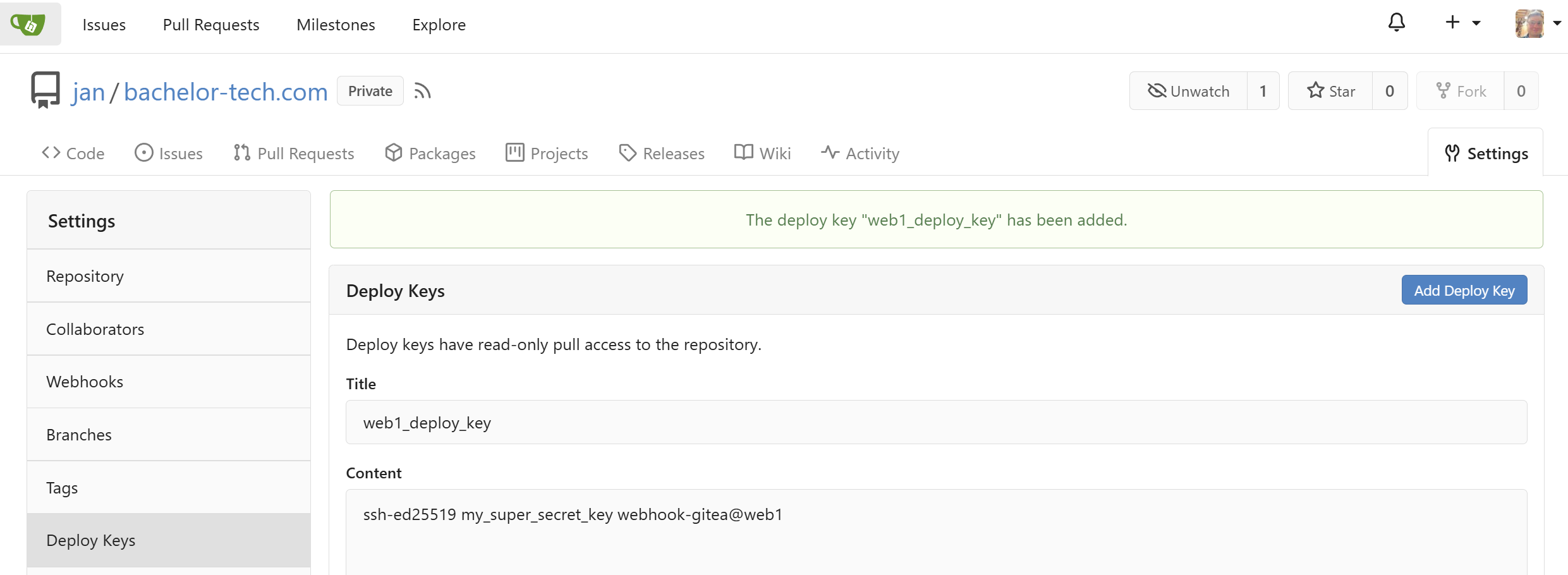Screen dimensions: 1568x575
Task: Open the Projects tab
Action: coord(547,153)
